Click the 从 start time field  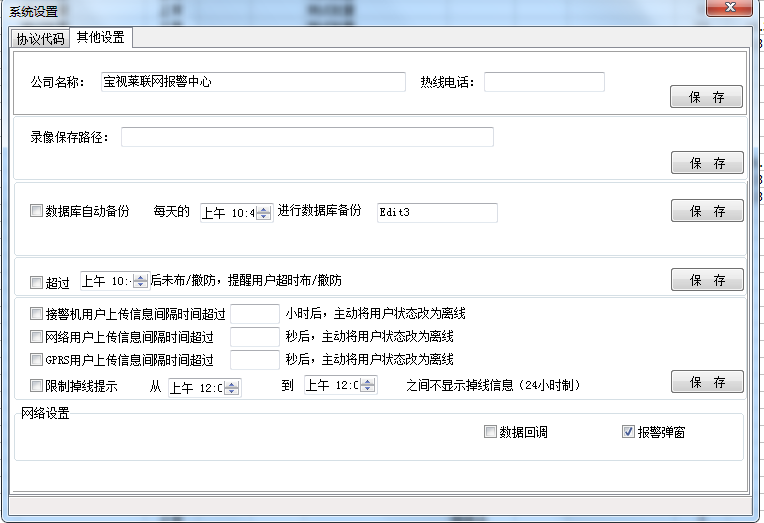tap(196, 388)
